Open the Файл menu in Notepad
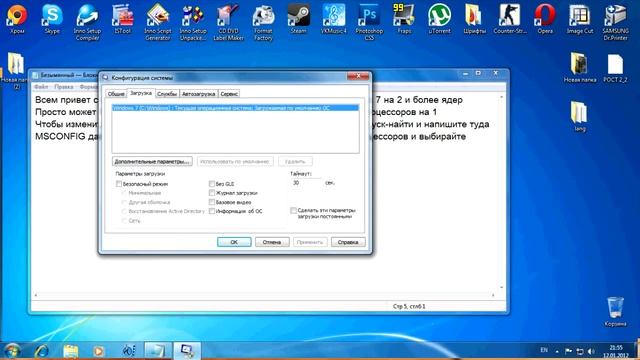 41,87
